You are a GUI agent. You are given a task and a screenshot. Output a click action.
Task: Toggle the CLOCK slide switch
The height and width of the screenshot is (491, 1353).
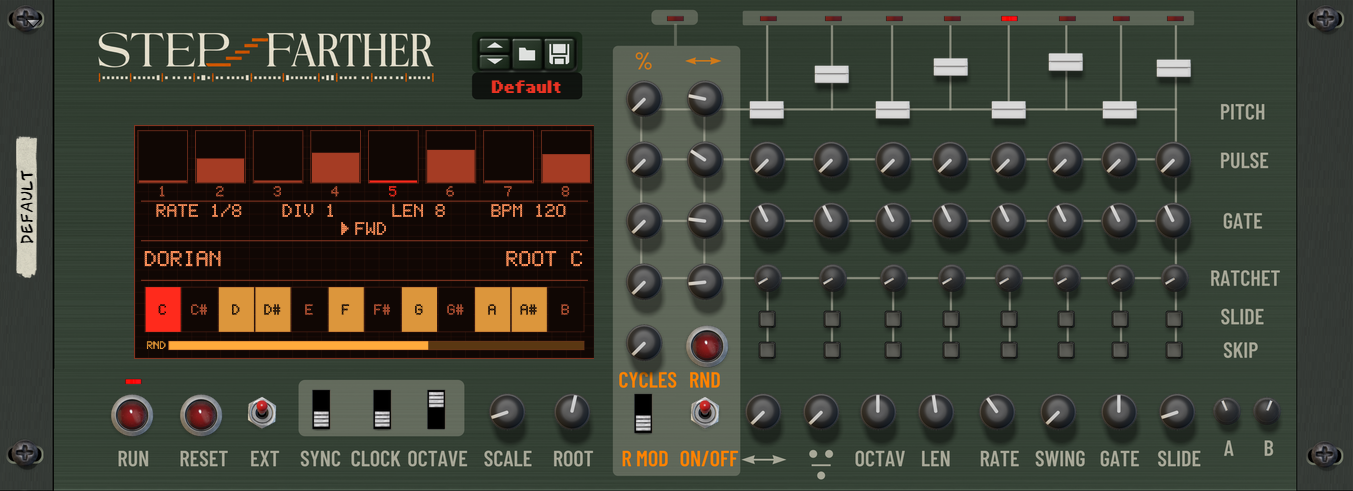[x=382, y=408]
